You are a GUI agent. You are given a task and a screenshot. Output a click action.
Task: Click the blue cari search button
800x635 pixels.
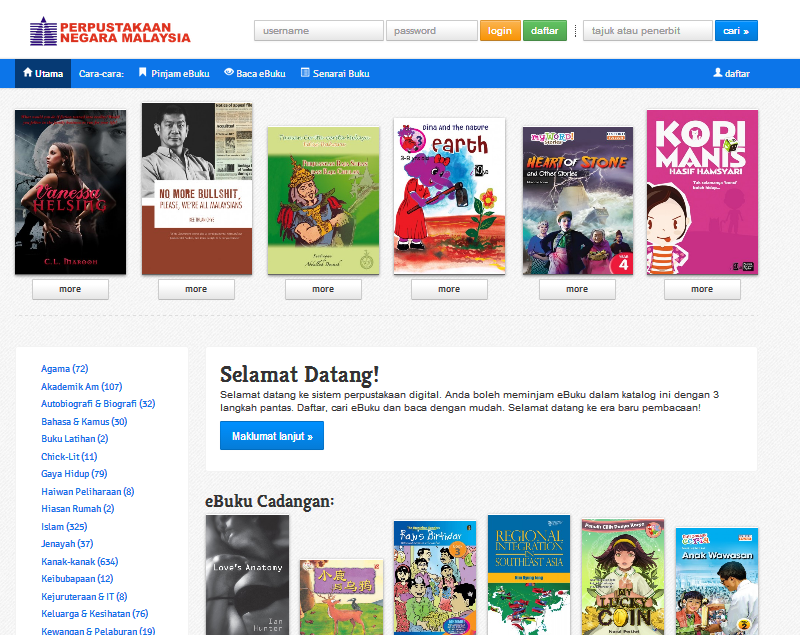click(736, 31)
